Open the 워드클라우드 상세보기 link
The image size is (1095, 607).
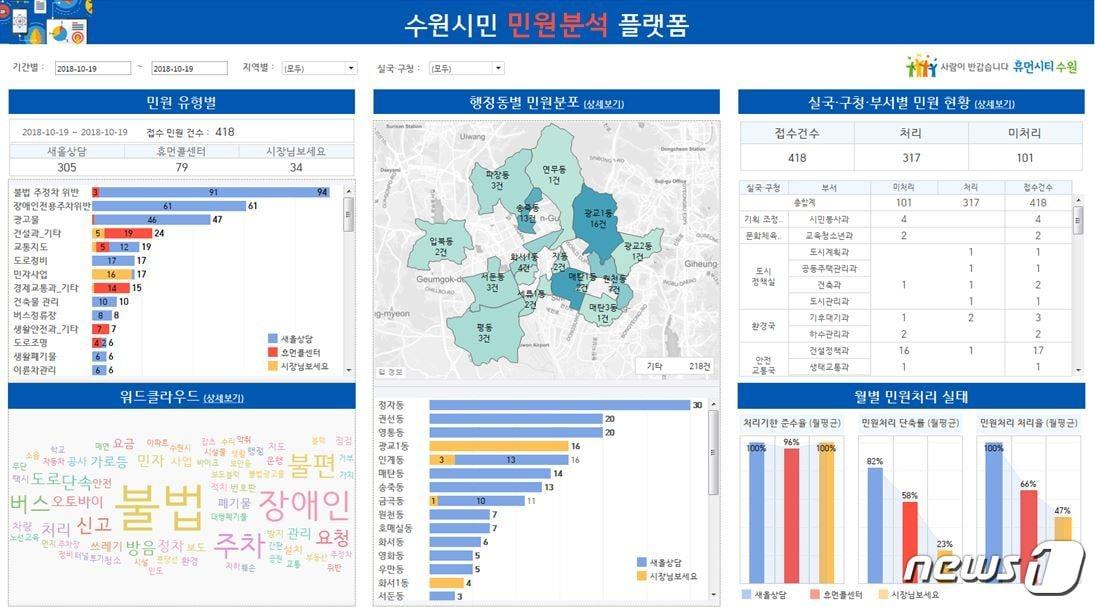[223, 397]
